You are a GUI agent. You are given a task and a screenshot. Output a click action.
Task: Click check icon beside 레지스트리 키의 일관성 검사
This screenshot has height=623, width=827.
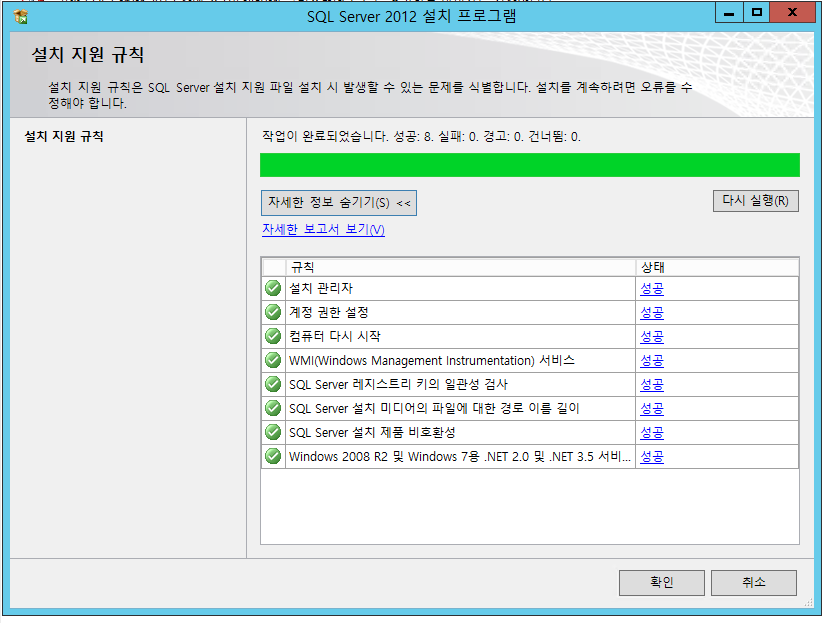point(273,384)
